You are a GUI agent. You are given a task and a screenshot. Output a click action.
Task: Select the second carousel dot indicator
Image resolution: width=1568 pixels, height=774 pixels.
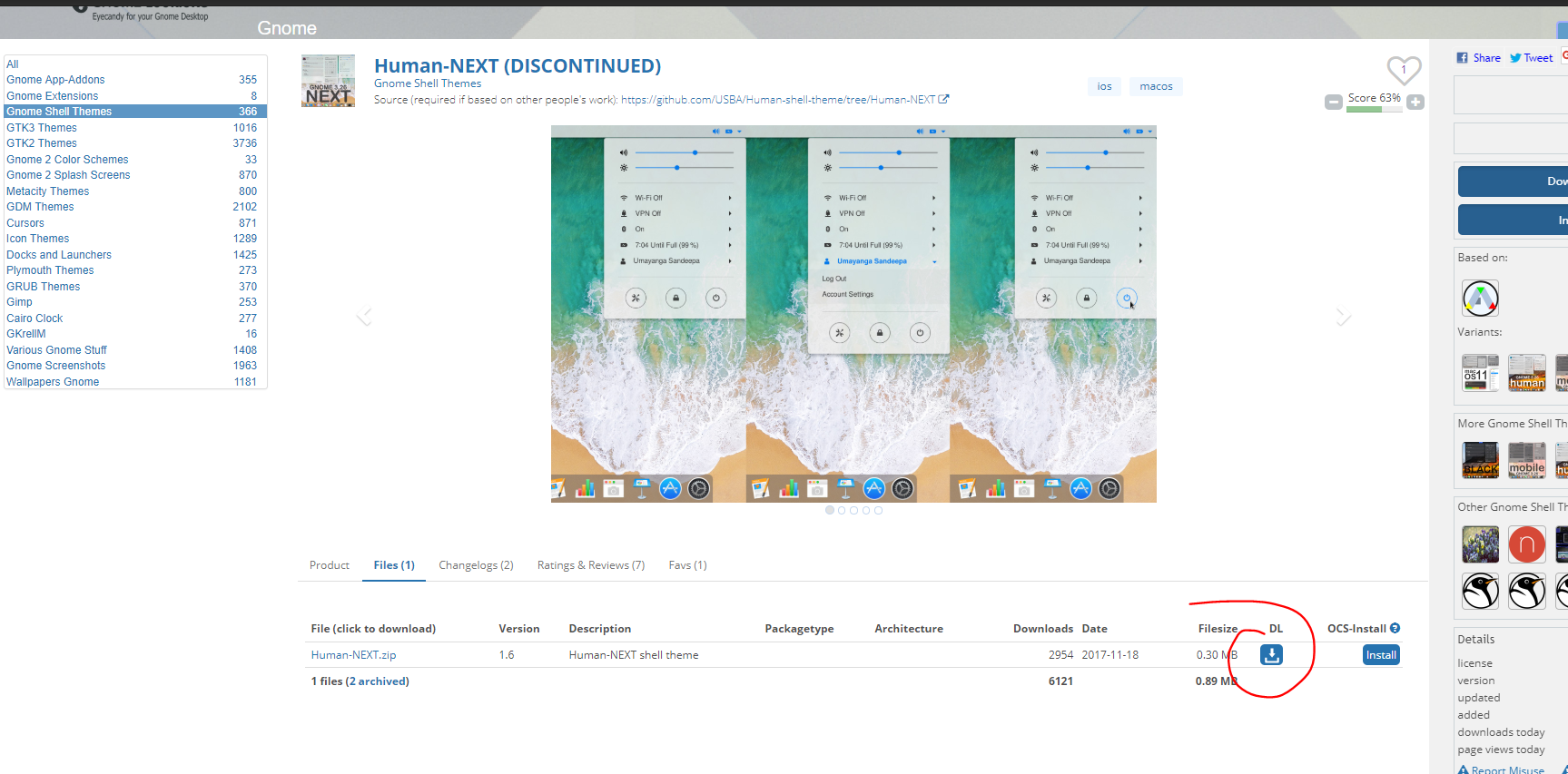(842, 510)
